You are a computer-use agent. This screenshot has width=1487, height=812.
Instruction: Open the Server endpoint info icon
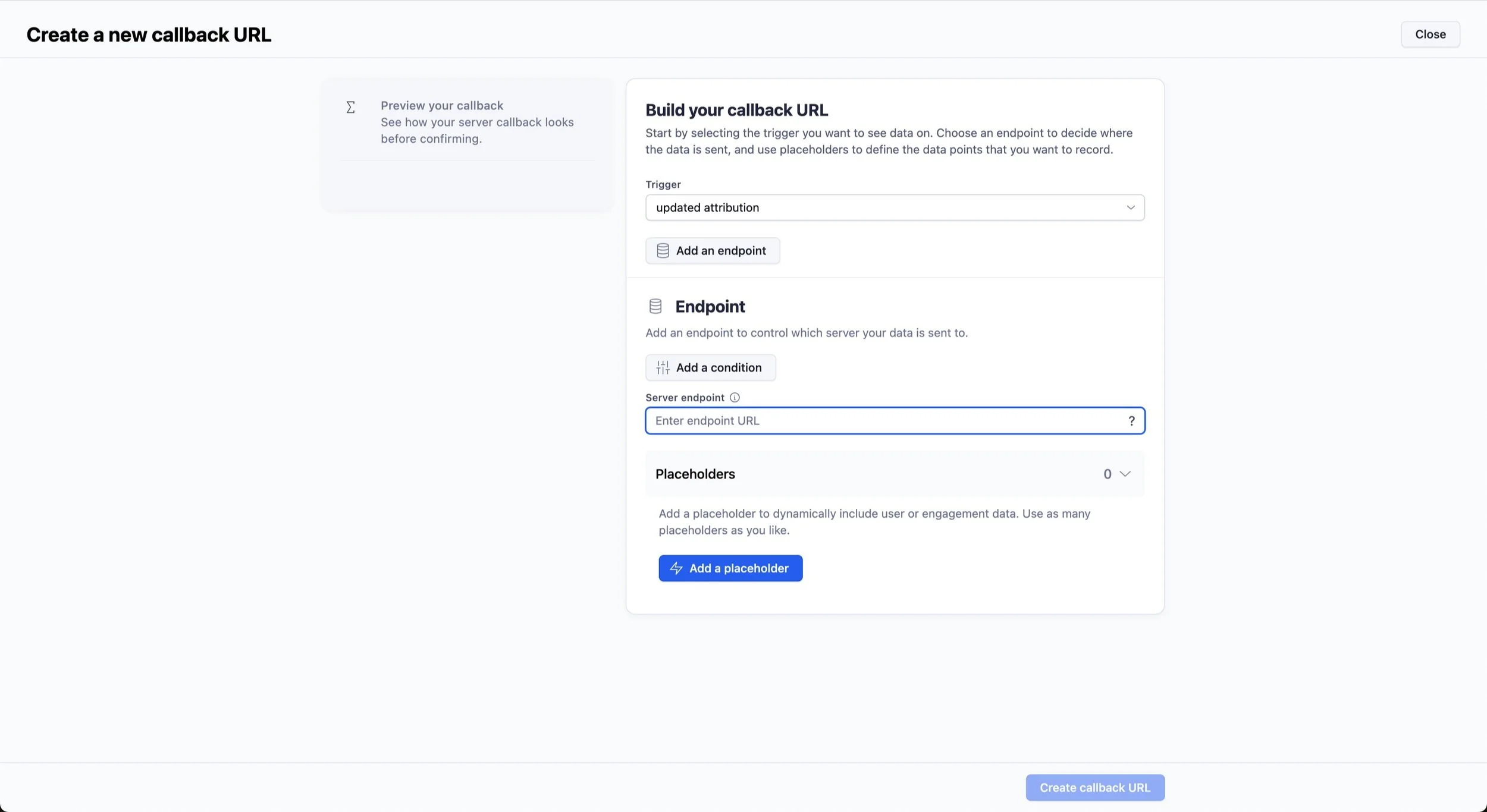tap(734, 397)
